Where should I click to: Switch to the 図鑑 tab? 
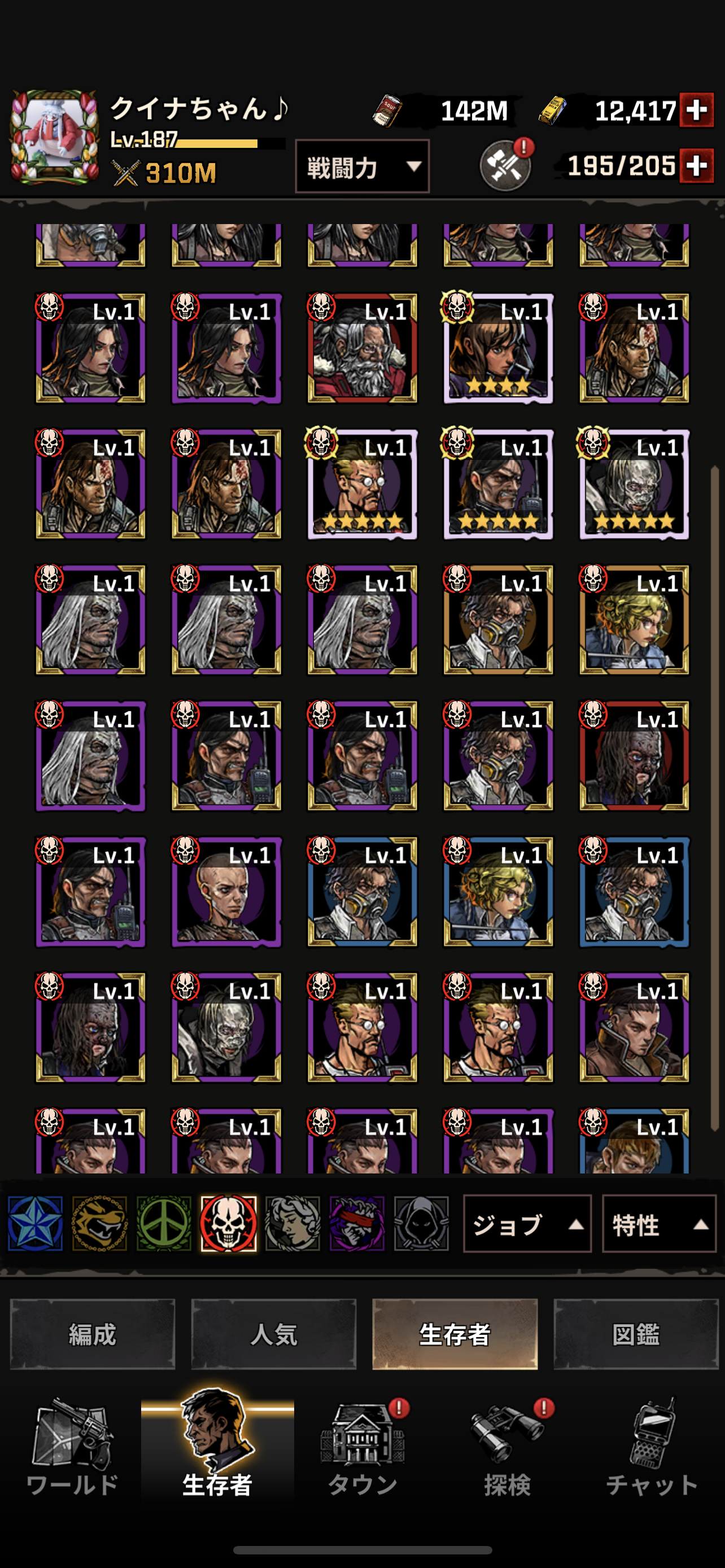click(636, 1334)
